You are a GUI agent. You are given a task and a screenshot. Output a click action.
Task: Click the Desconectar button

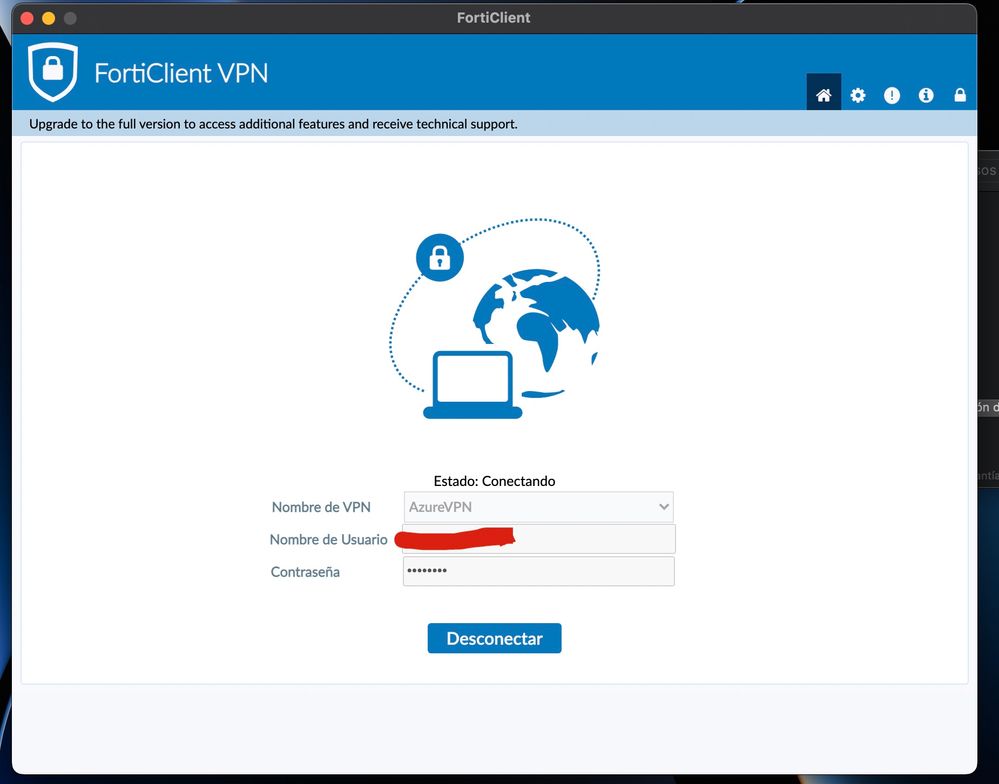pyautogui.click(x=494, y=638)
